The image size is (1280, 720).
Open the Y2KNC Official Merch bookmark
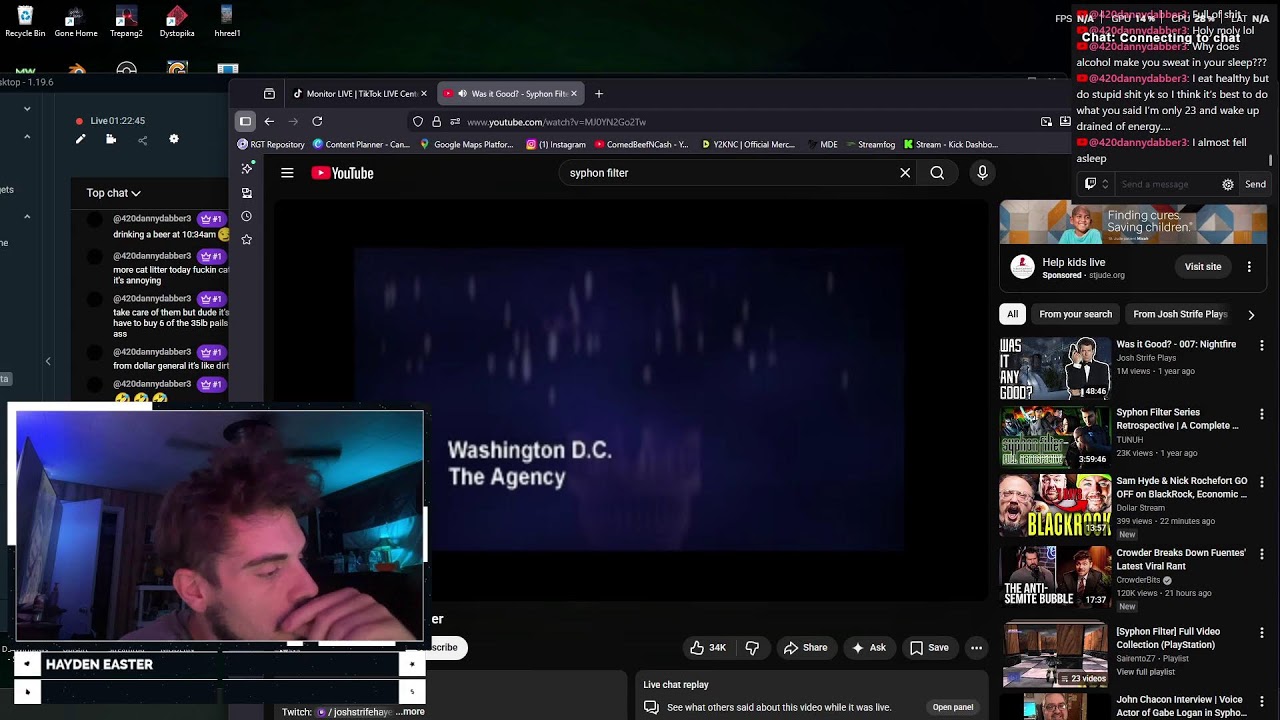point(748,144)
